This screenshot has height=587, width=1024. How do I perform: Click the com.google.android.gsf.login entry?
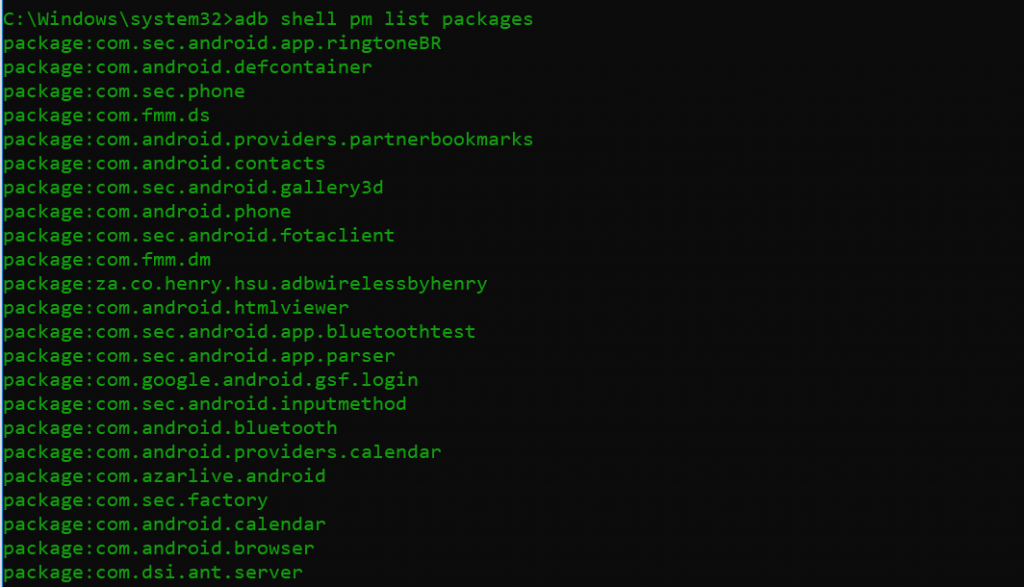coord(210,380)
